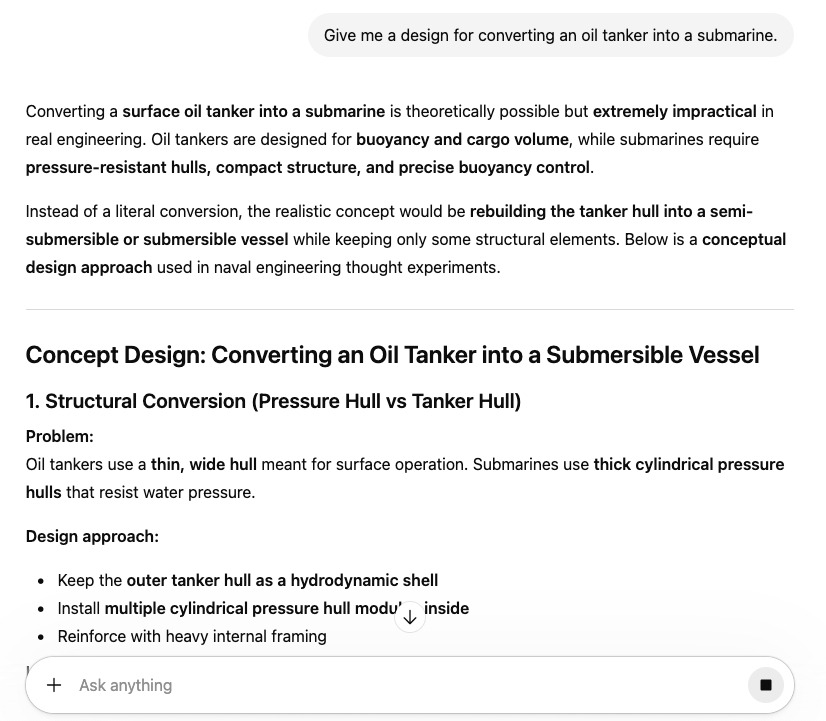Click the cylindrical pressure hull modules bullet
Screen dimensions: 826x721
(x=250, y=608)
